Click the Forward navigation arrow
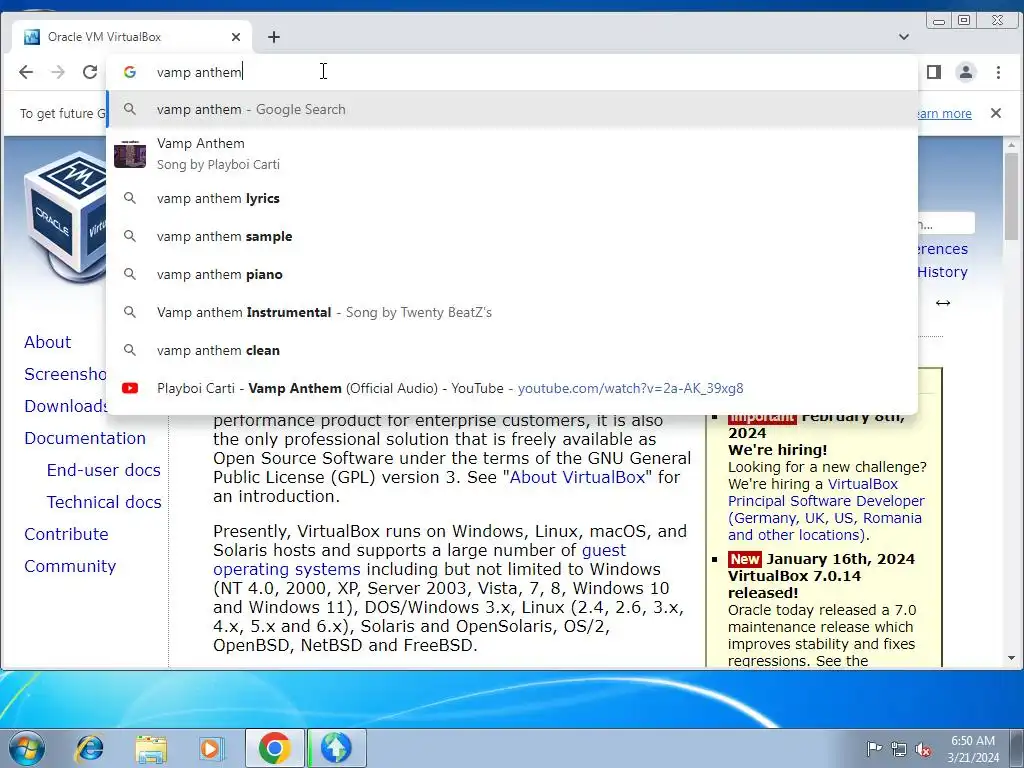This screenshot has width=1024, height=768. click(58, 72)
